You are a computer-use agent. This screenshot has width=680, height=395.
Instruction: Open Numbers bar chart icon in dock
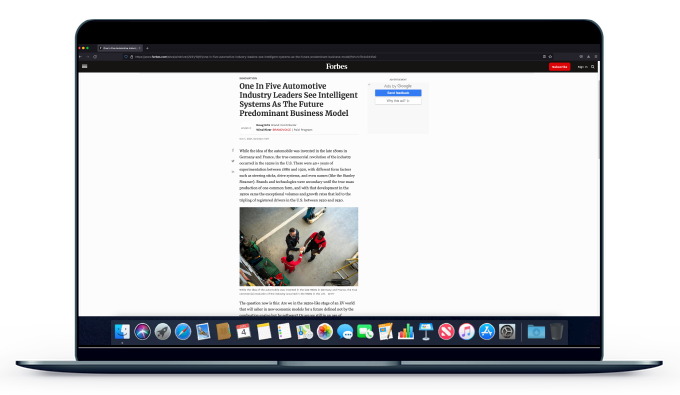[x=405, y=332]
